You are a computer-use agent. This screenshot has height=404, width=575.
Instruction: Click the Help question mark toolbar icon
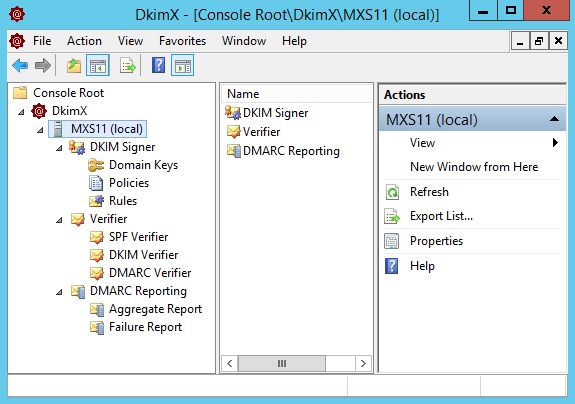tap(158, 65)
